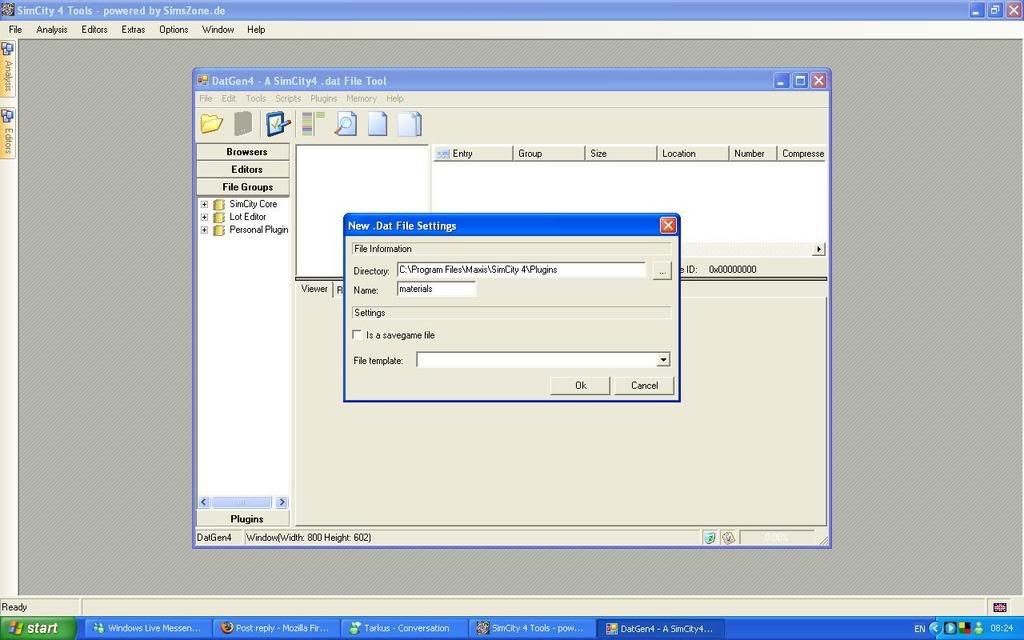Image resolution: width=1024 pixels, height=640 pixels.
Task: Expand the Lot Editor tree node
Action: tap(204, 217)
